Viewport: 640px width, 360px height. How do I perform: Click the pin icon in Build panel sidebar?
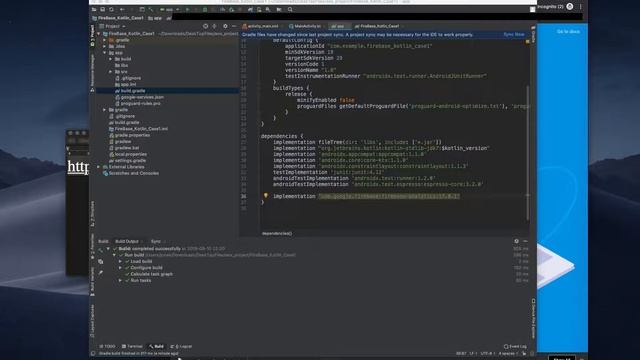(x=100, y=273)
